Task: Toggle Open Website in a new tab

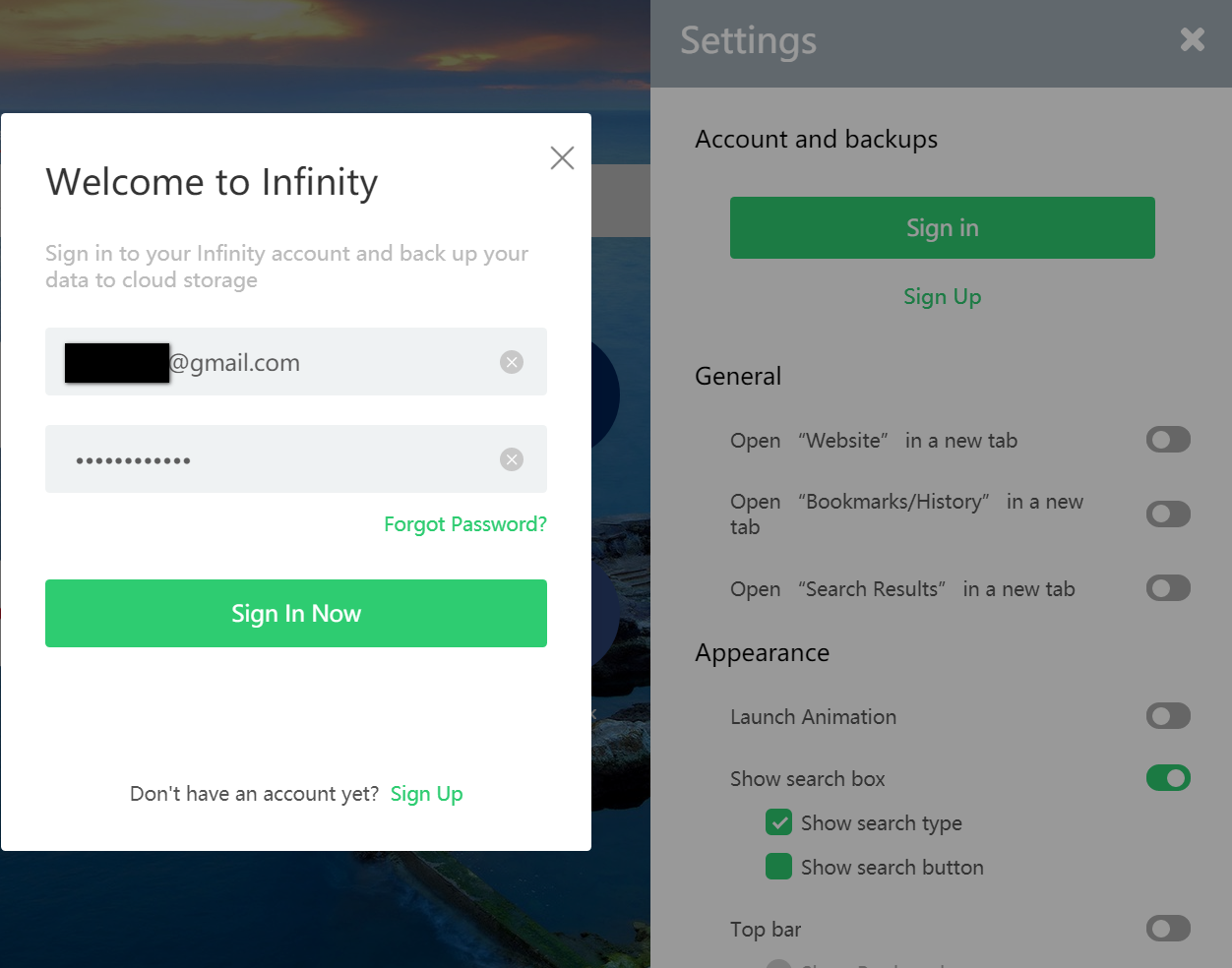Action: click(x=1168, y=440)
